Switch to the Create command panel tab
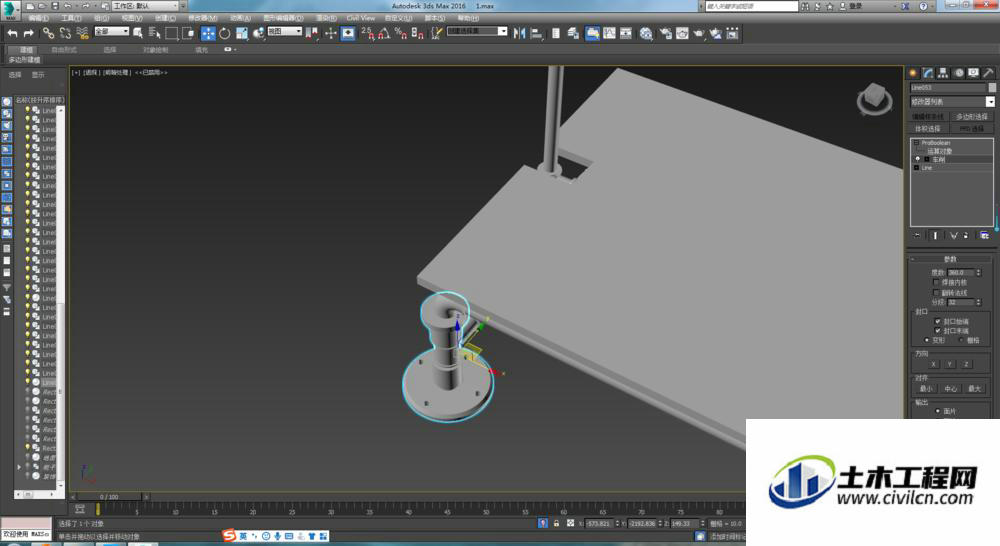The image size is (1000, 546). point(913,73)
